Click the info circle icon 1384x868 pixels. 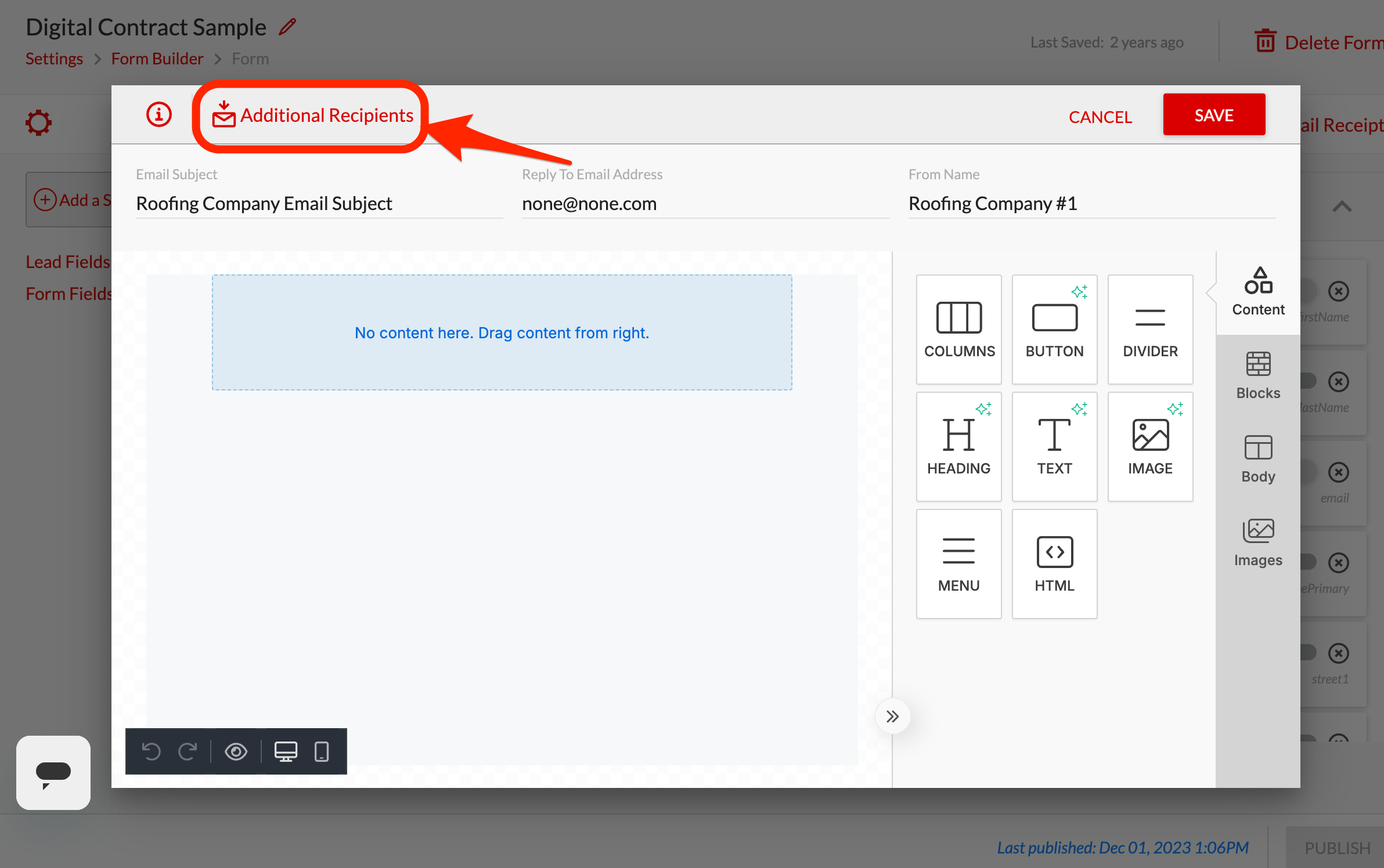tap(158, 115)
